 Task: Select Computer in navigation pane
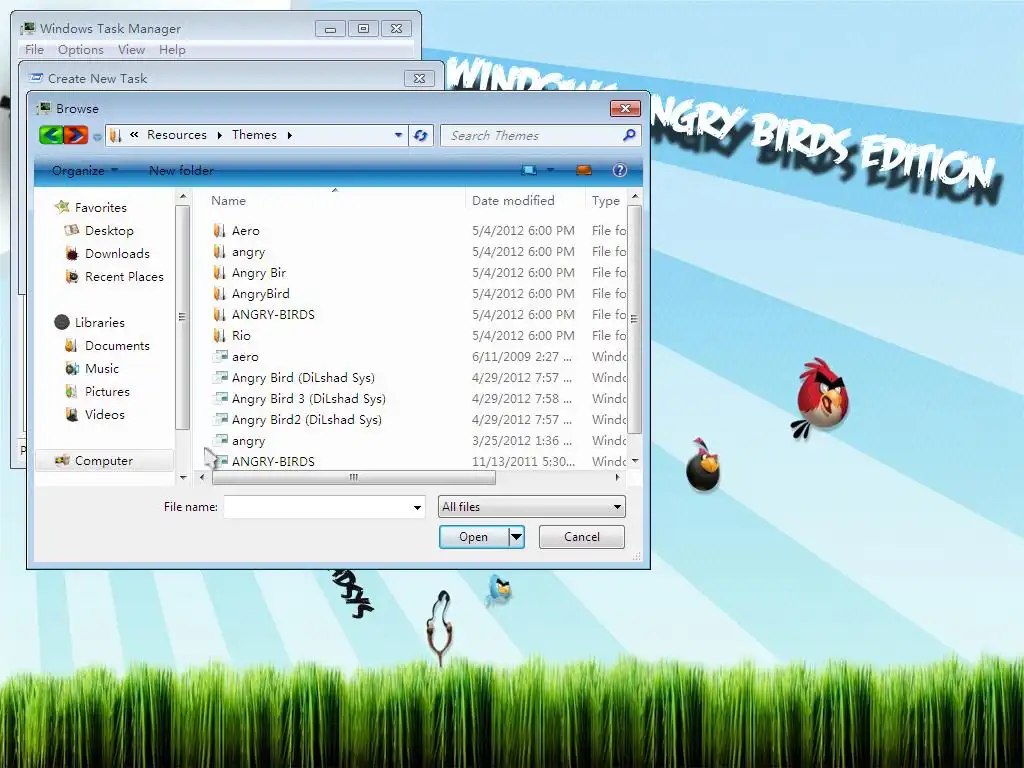click(x=103, y=461)
